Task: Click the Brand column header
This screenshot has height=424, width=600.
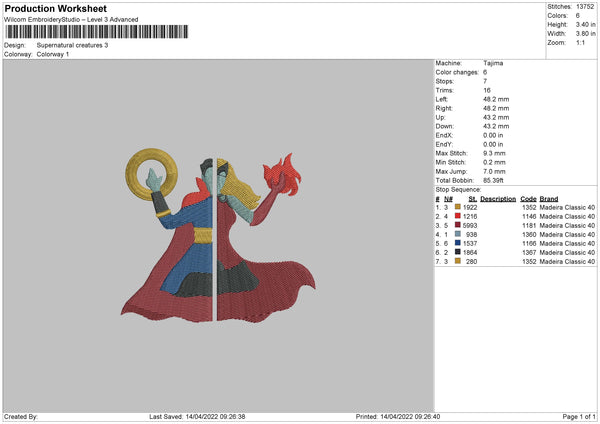Action: tap(549, 198)
